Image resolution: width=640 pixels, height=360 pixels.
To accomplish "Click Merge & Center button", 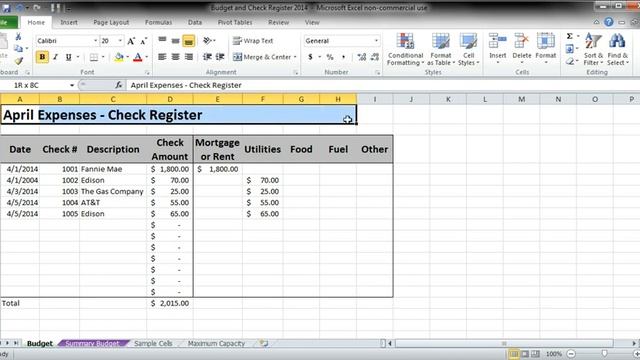I will (262, 57).
